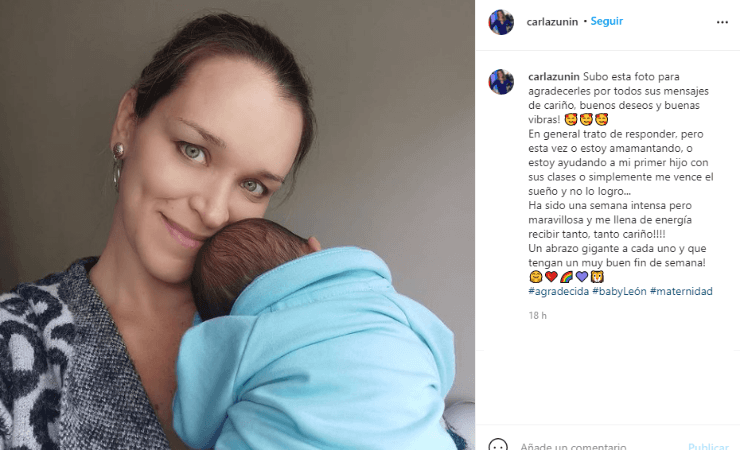Click the purple heart emoji in caption
Screen dimensions: 740x450
[582, 276]
